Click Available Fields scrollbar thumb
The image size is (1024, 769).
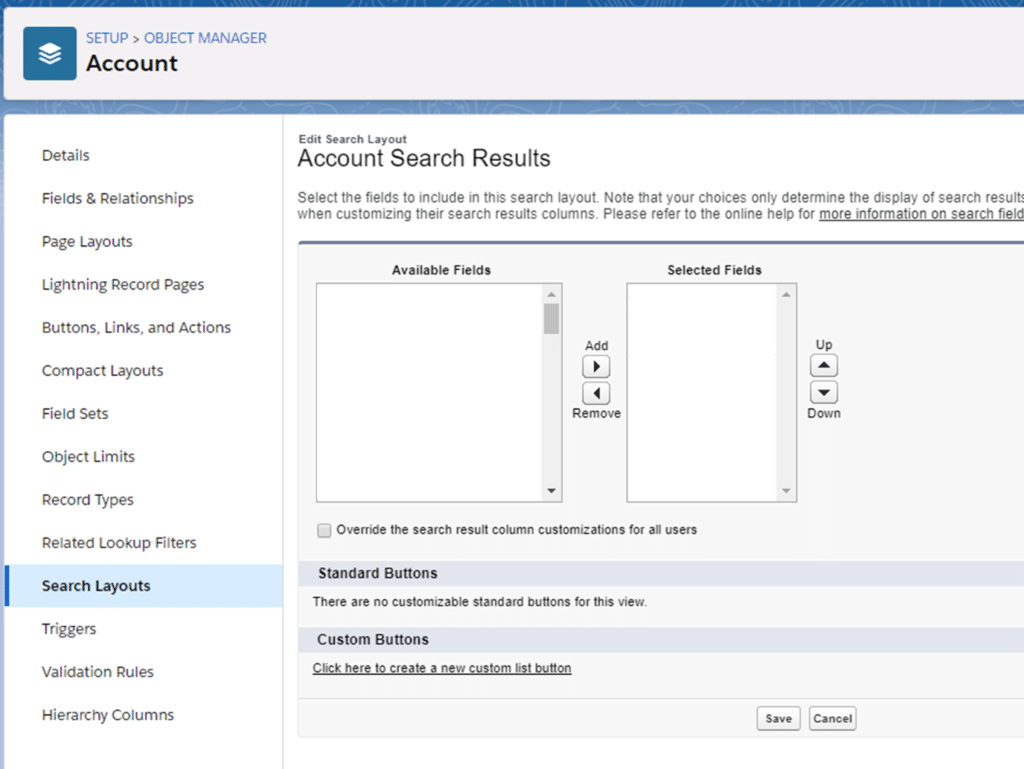click(x=551, y=319)
